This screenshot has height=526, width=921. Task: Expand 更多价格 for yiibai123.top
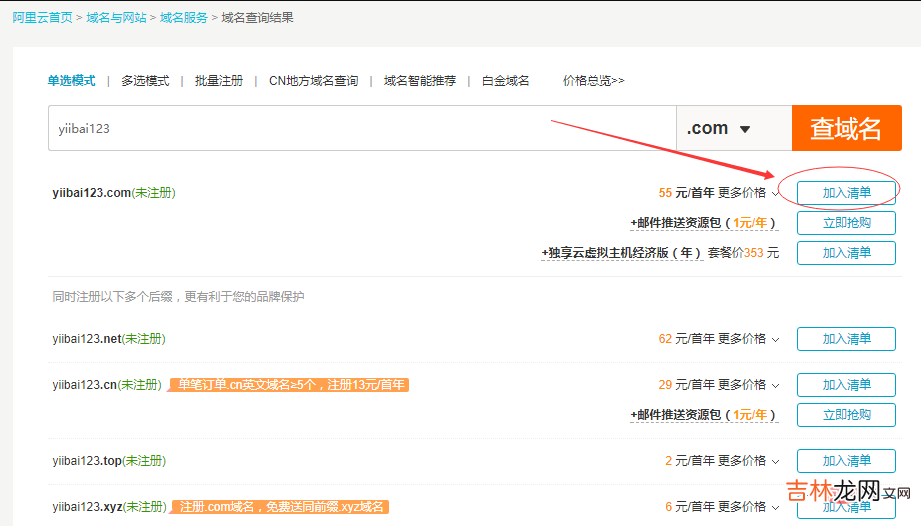[748, 461]
